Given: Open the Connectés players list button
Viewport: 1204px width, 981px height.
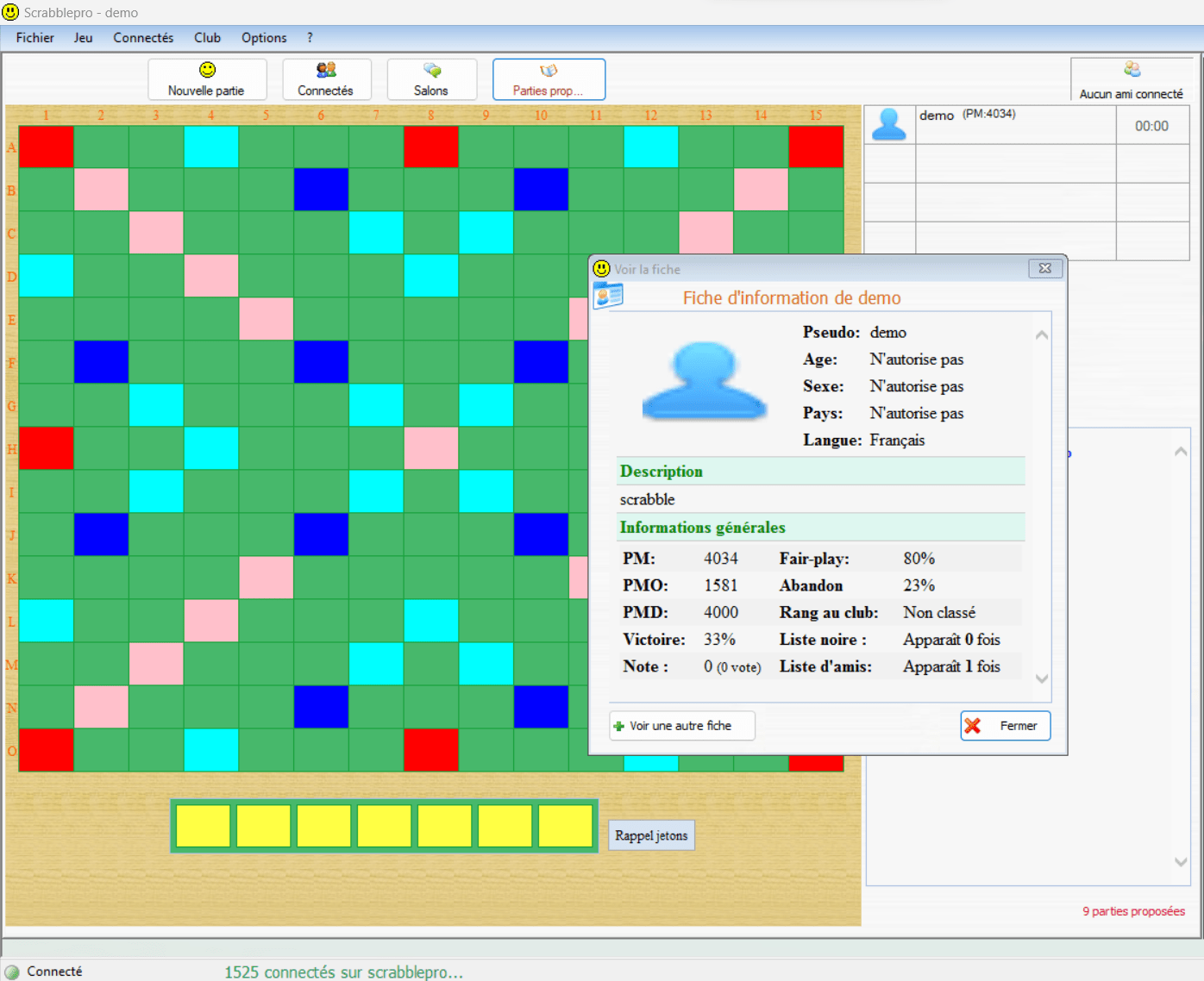Looking at the screenshot, I should (327, 79).
